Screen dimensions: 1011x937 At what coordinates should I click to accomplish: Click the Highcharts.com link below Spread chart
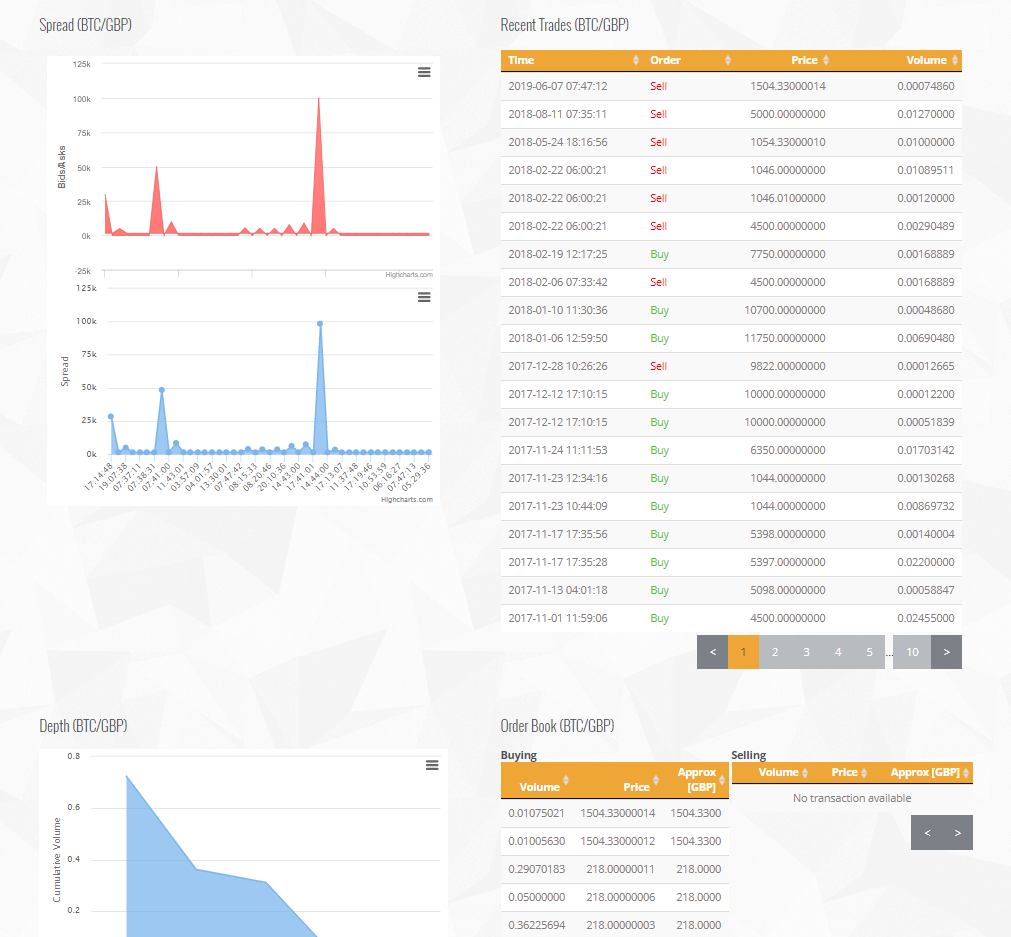406,499
